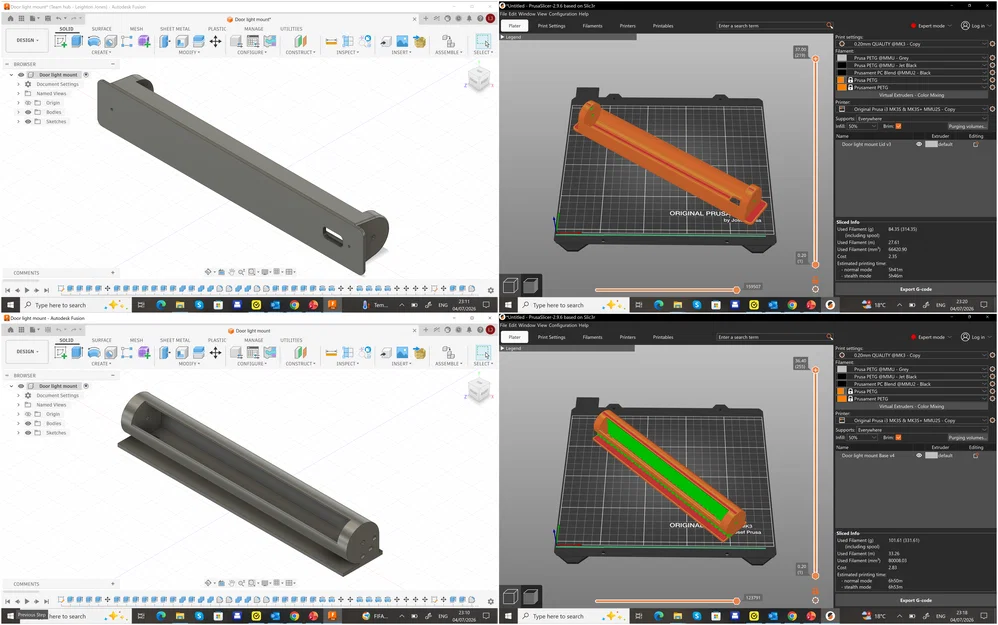
Task: Click horizontal preview slider thumb in Base v4 PrusaSlicer
Action: click(736, 601)
